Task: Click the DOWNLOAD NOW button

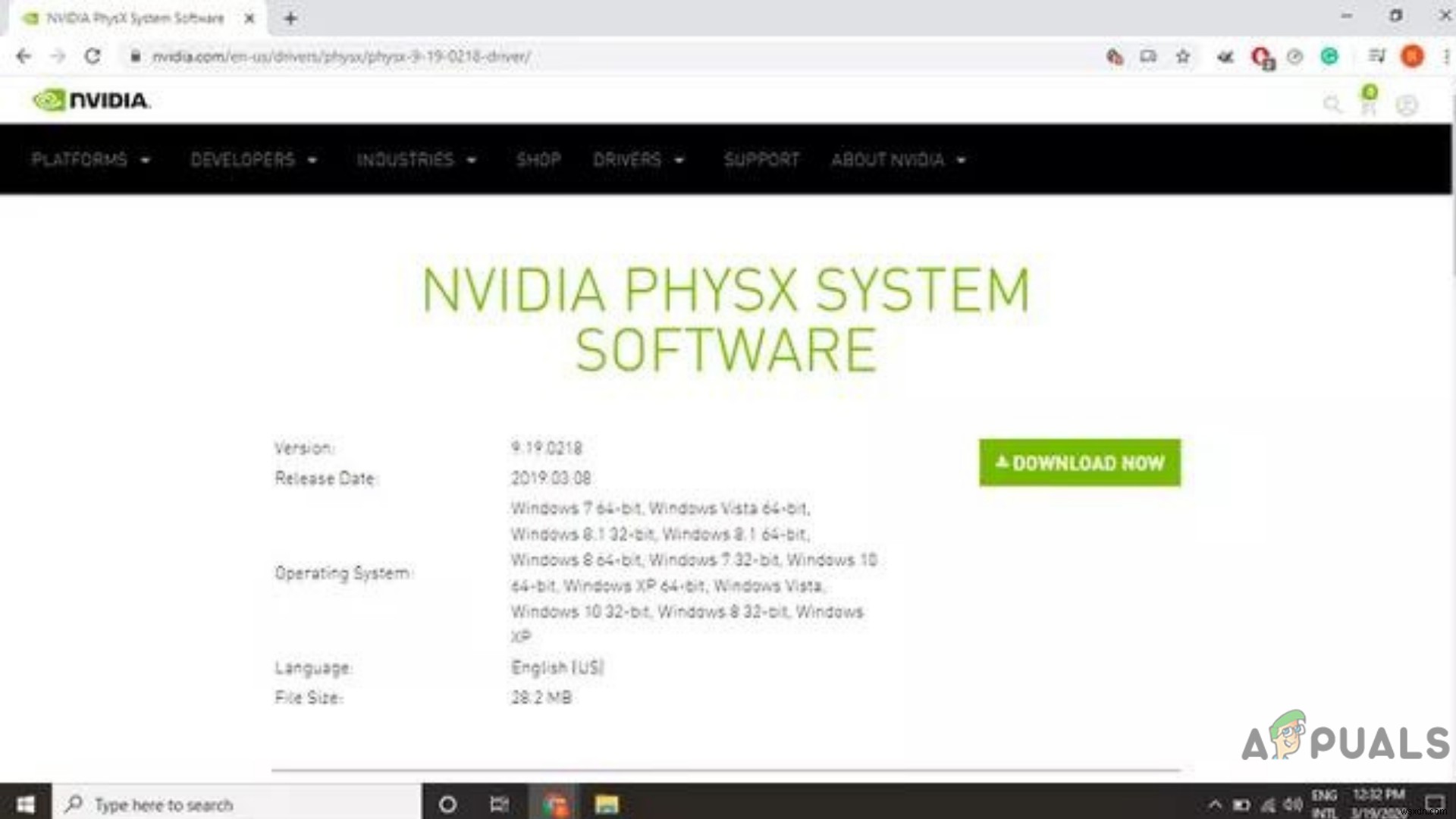Action: click(x=1080, y=463)
